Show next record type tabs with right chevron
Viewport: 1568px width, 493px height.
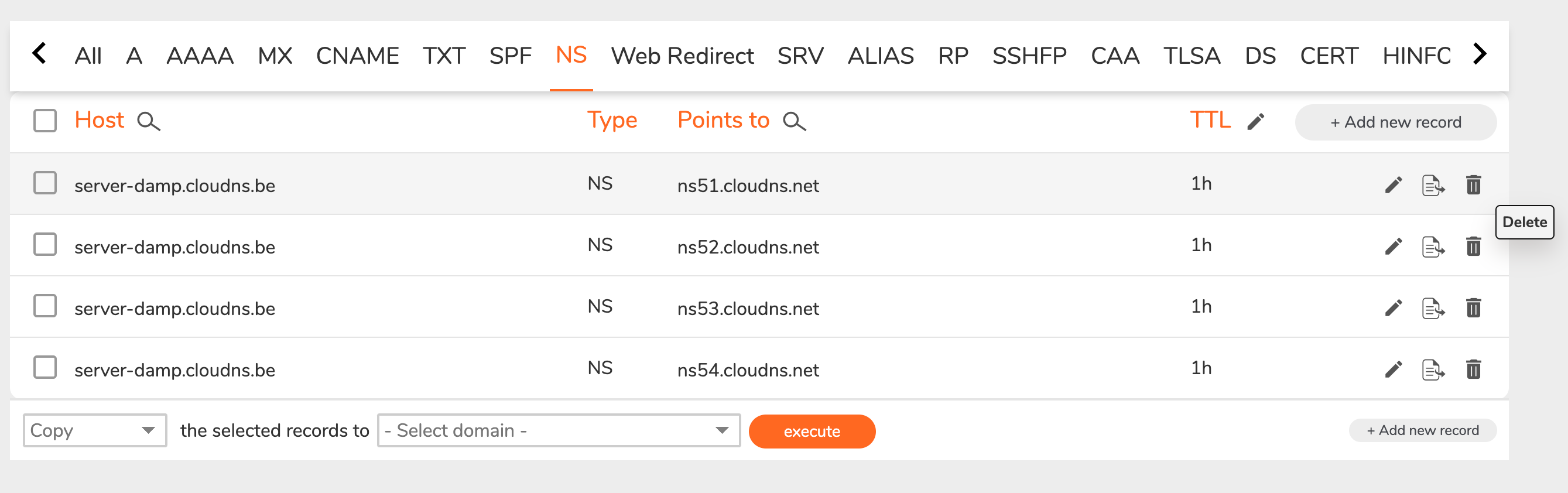click(x=1480, y=53)
